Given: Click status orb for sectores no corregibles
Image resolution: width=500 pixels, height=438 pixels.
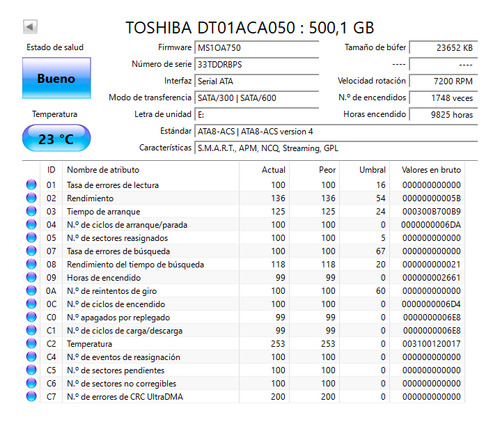Looking at the screenshot, I should click(31, 383).
